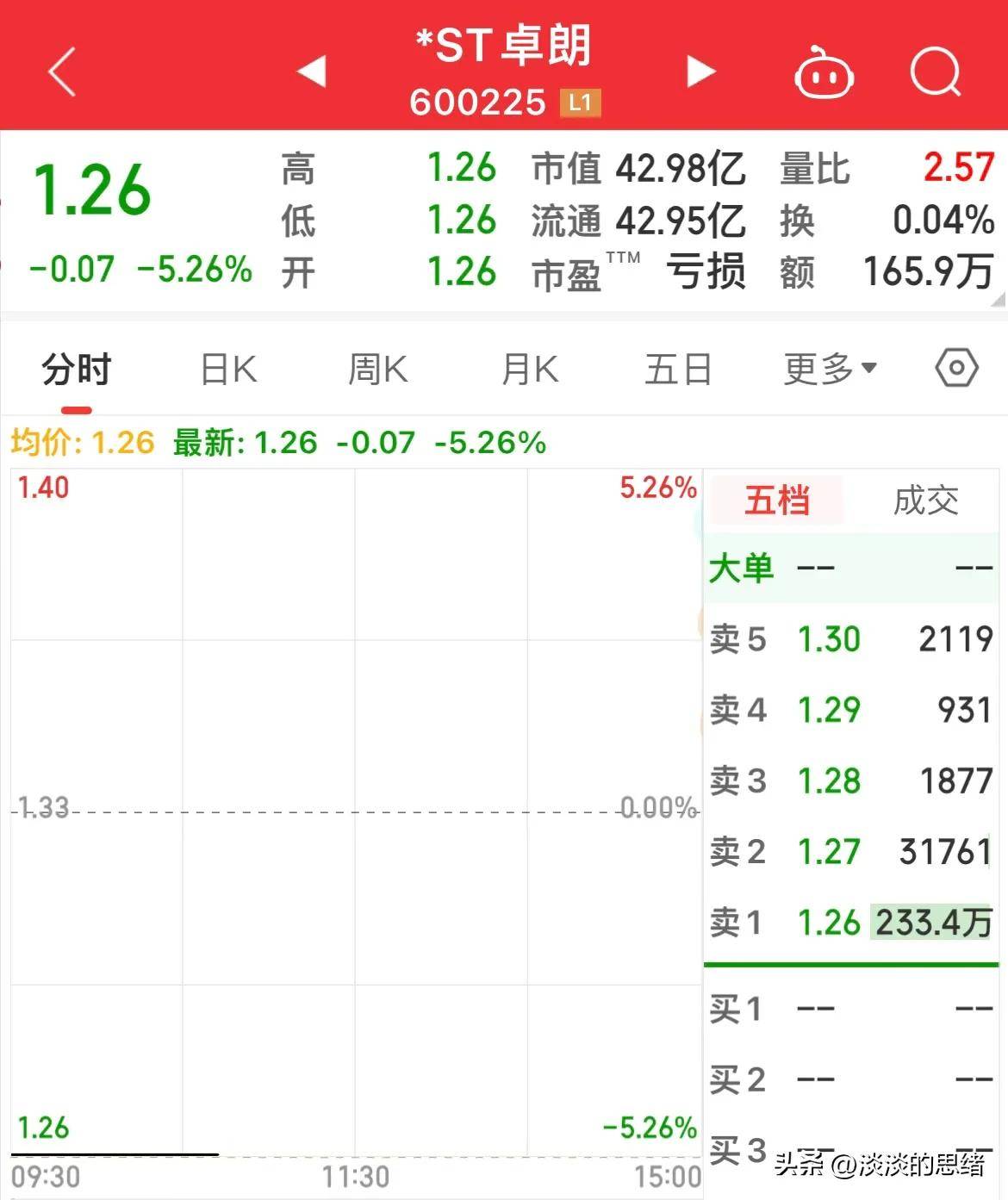Select the 成交 trades tab
This screenshot has width=1008, height=1200.
tap(926, 501)
